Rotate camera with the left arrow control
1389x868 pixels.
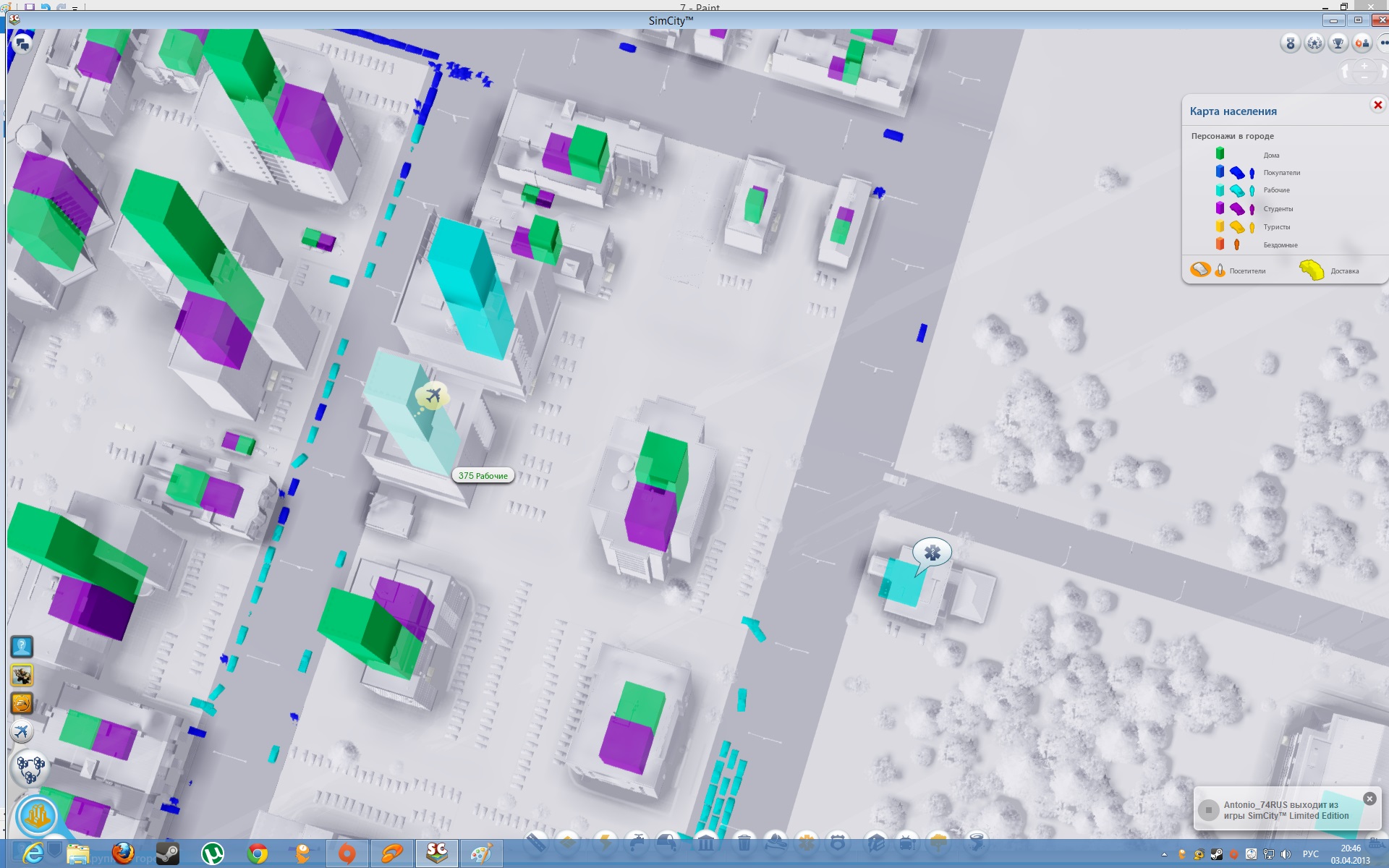pos(1346,72)
